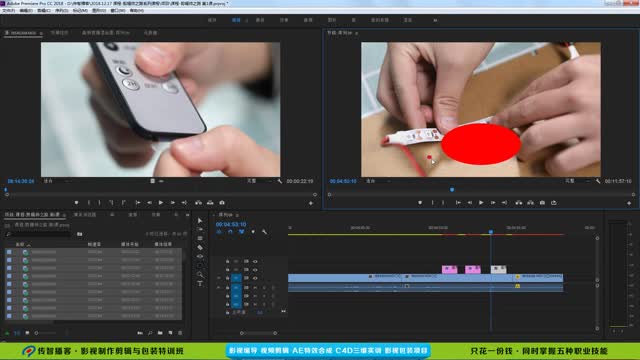The width and height of the screenshot is (640, 360).
Task: Toggle Linked Selection in timeline
Action: click(242, 232)
